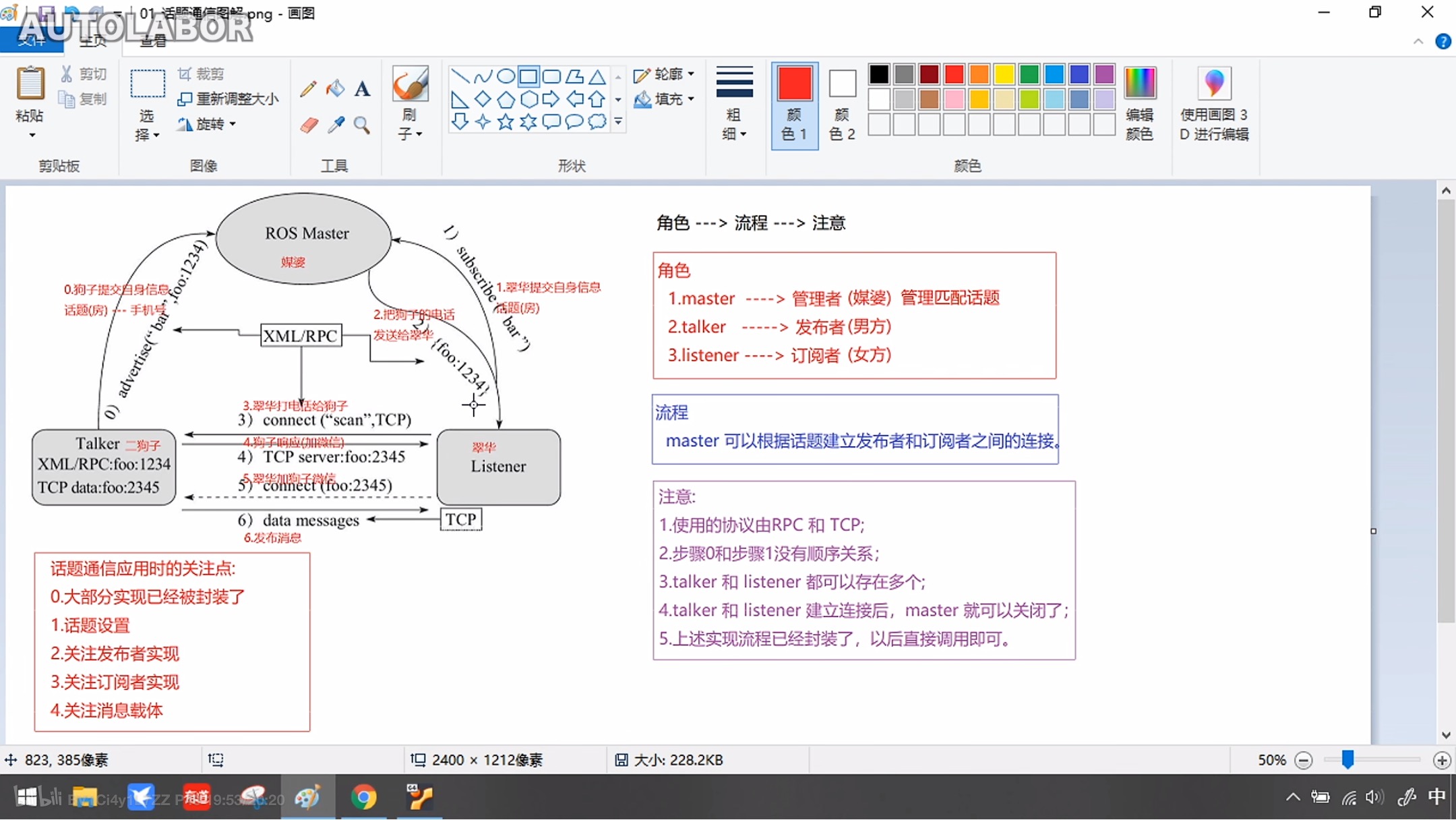This screenshot has width=1456, height=820.
Task: Expand the shapes gallery with its arrow
Action: pos(617,121)
